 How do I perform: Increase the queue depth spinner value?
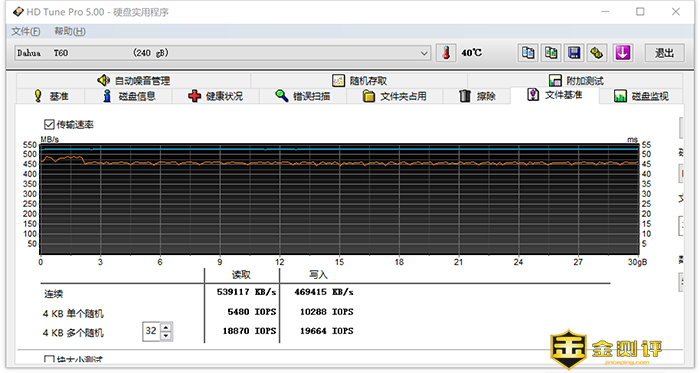(166, 327)
